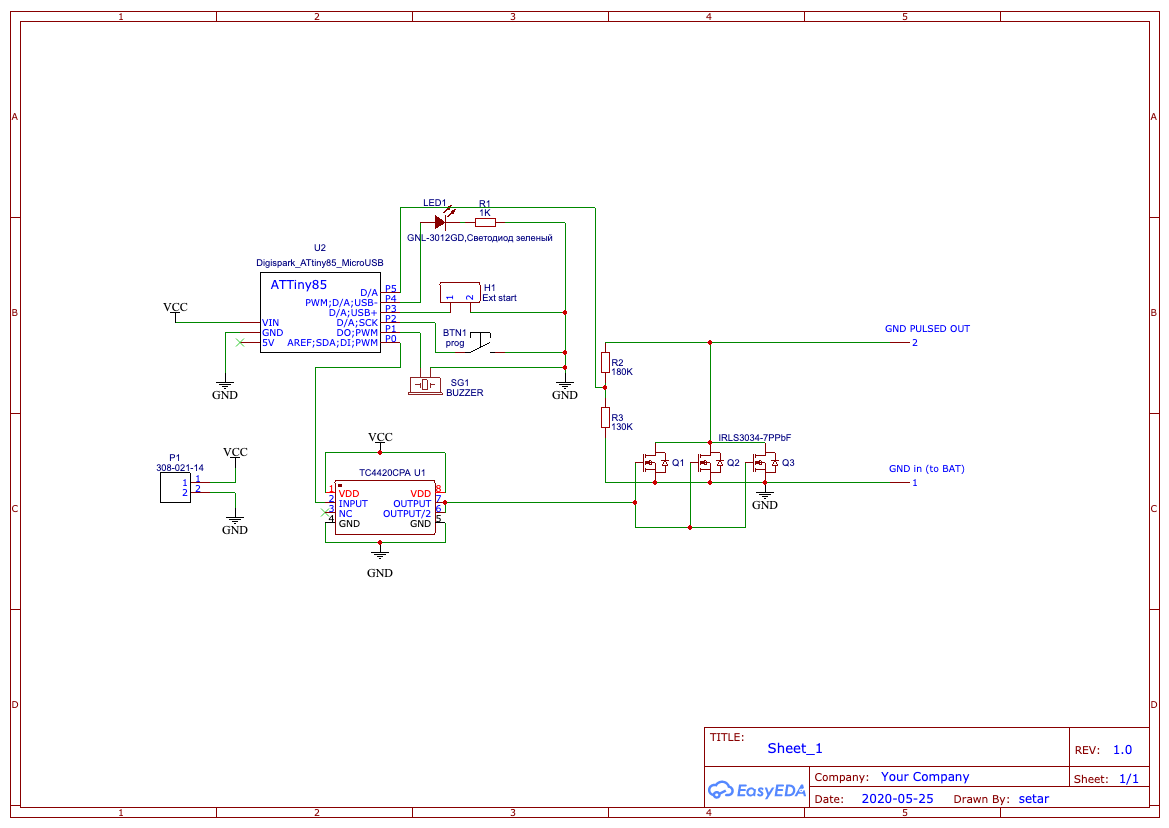Click the VCC flag above TC4420CPA
Image resolution: width=1169 pixels, height=828 pixels.
[380, 440]
